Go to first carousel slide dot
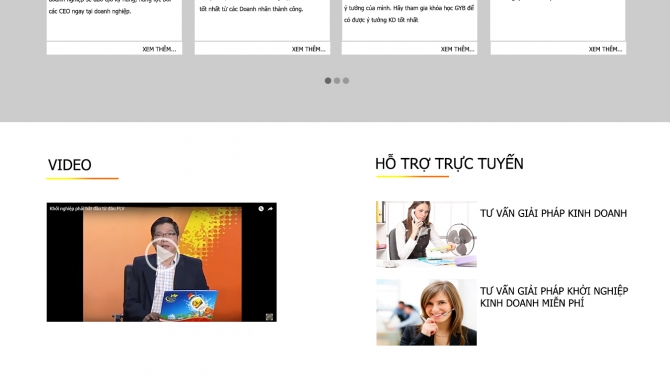Viewport: 670px width, 377px height. (x=328, y=80)
